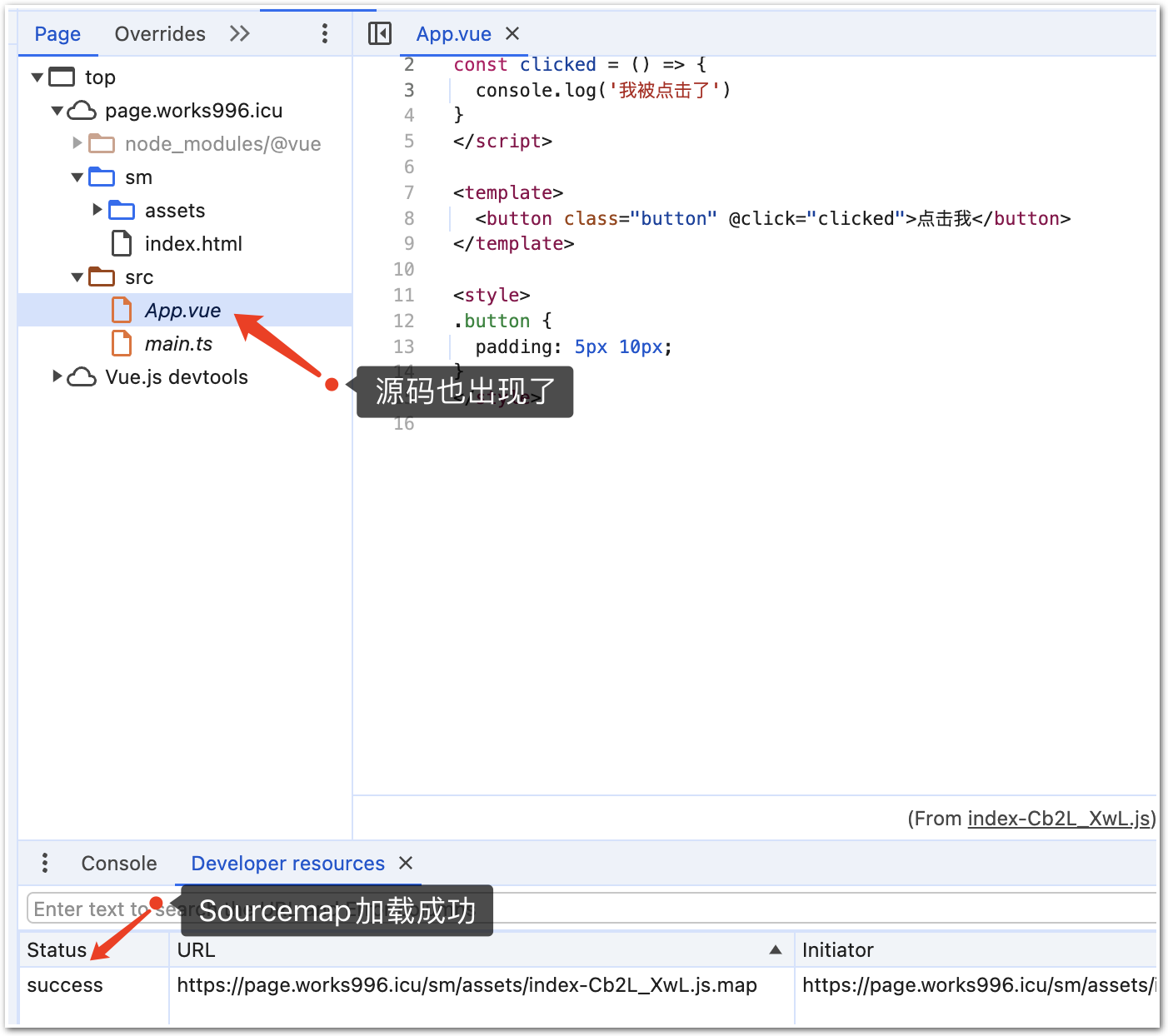This screenshot has width=1168, height=1036.
Task: Collapse the src folder
Action: [x=77, y=277]
